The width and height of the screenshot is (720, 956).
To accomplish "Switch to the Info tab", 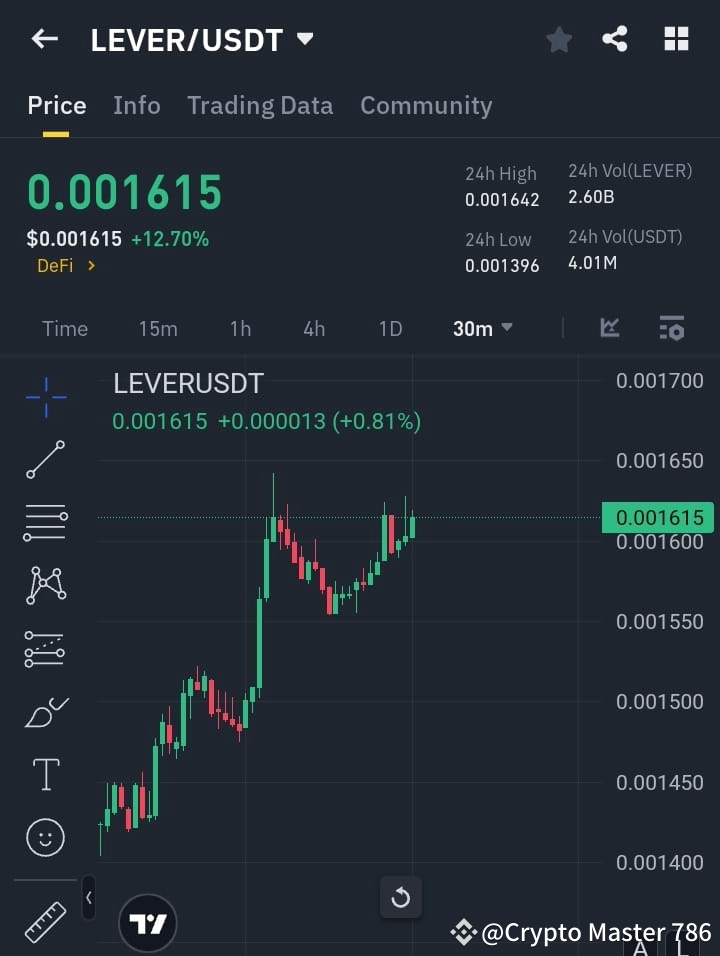I will 137,105.
